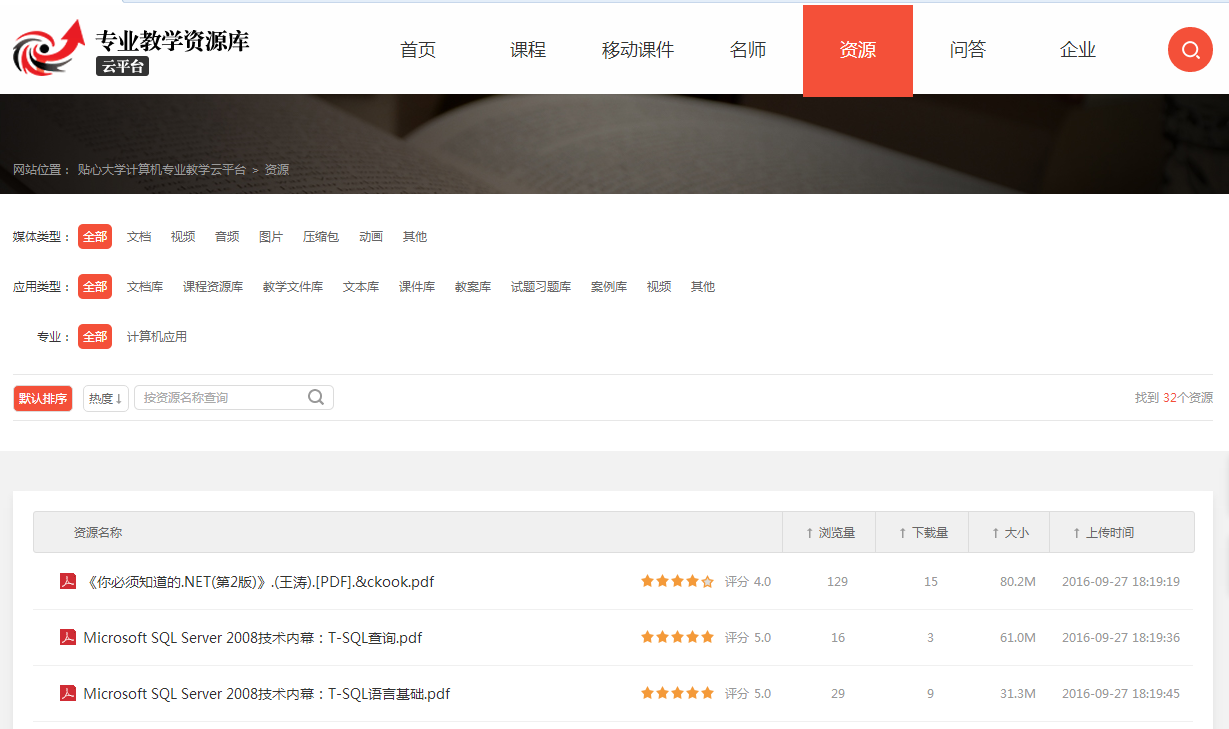Viewport: 1229px width, 729px height.
Task: Go to 名师 navigation tab
Action: pos(748,50)
